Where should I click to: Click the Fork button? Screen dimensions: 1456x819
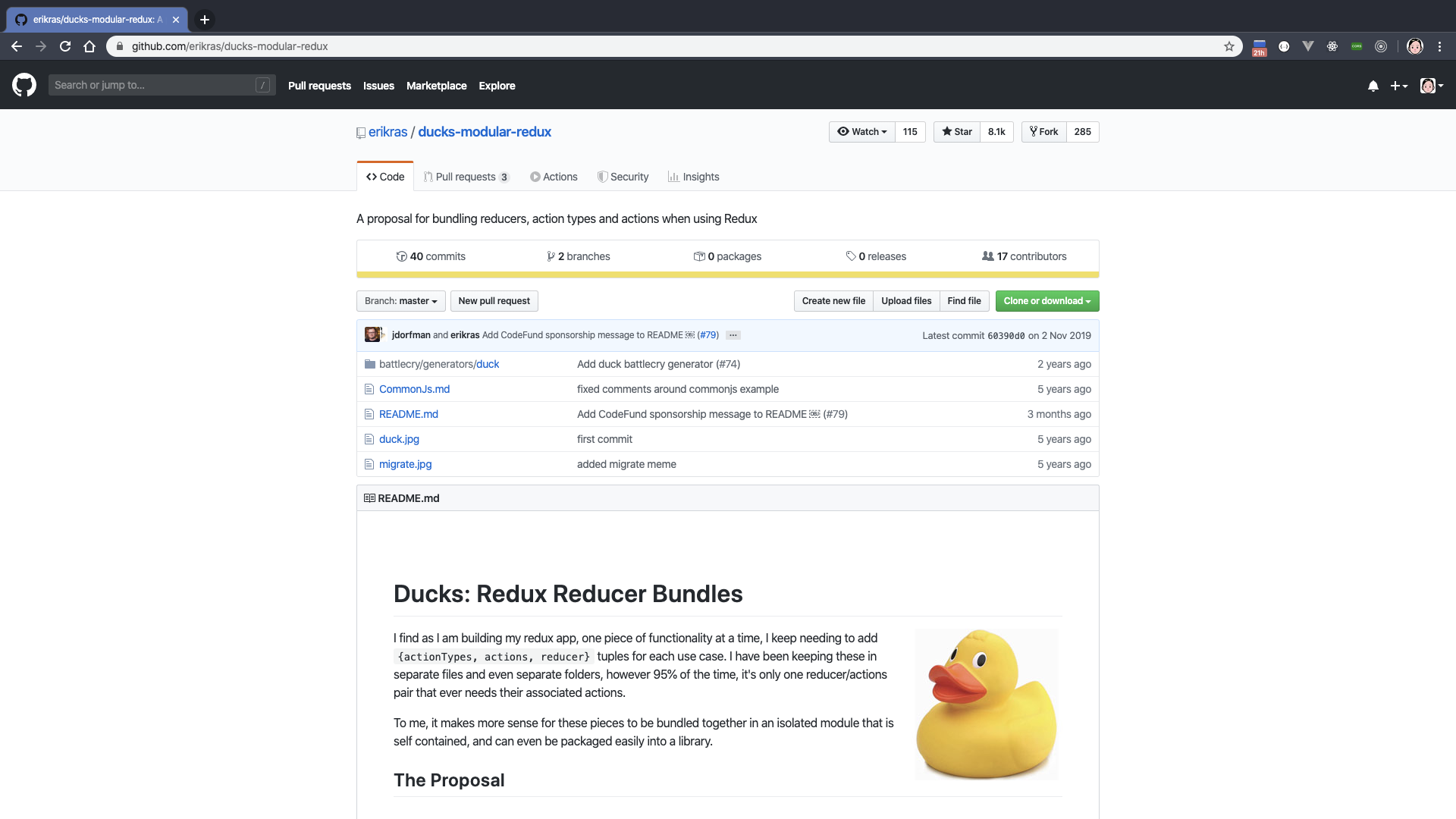click(1043, 132)
